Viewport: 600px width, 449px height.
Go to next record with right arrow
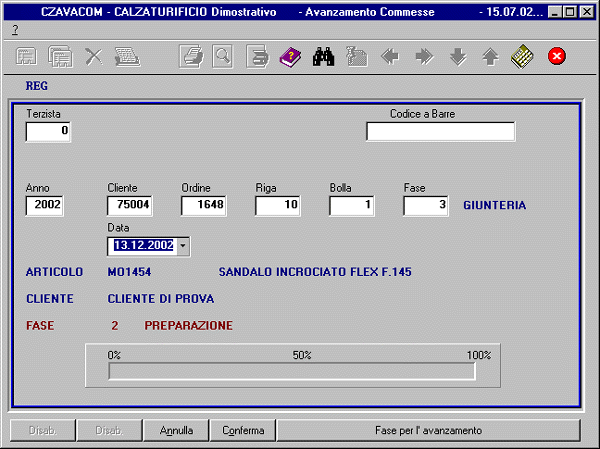424,57
